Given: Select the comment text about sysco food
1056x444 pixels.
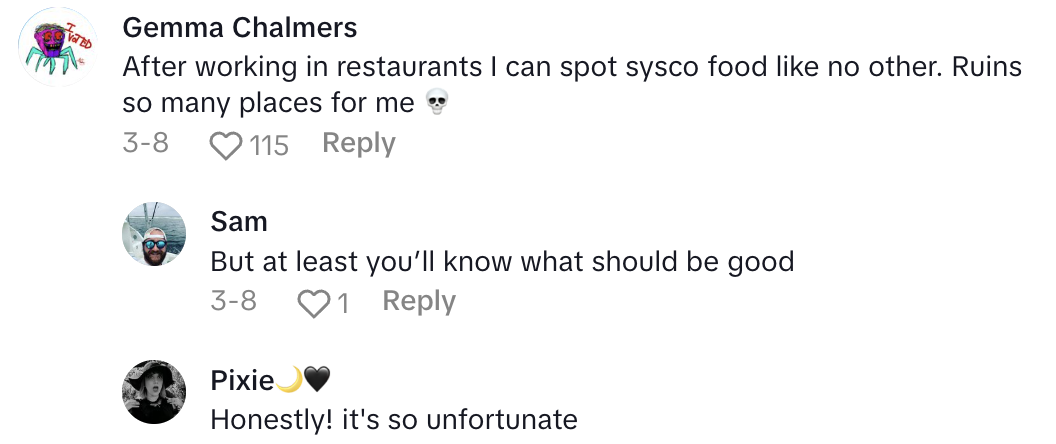Looking at the screenshot, I should [x=572, y=67].
